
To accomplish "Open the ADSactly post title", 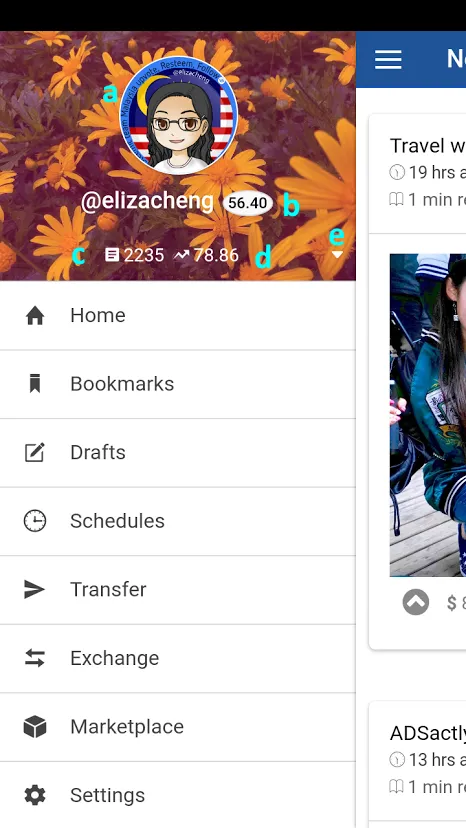I will click(428, 733).
